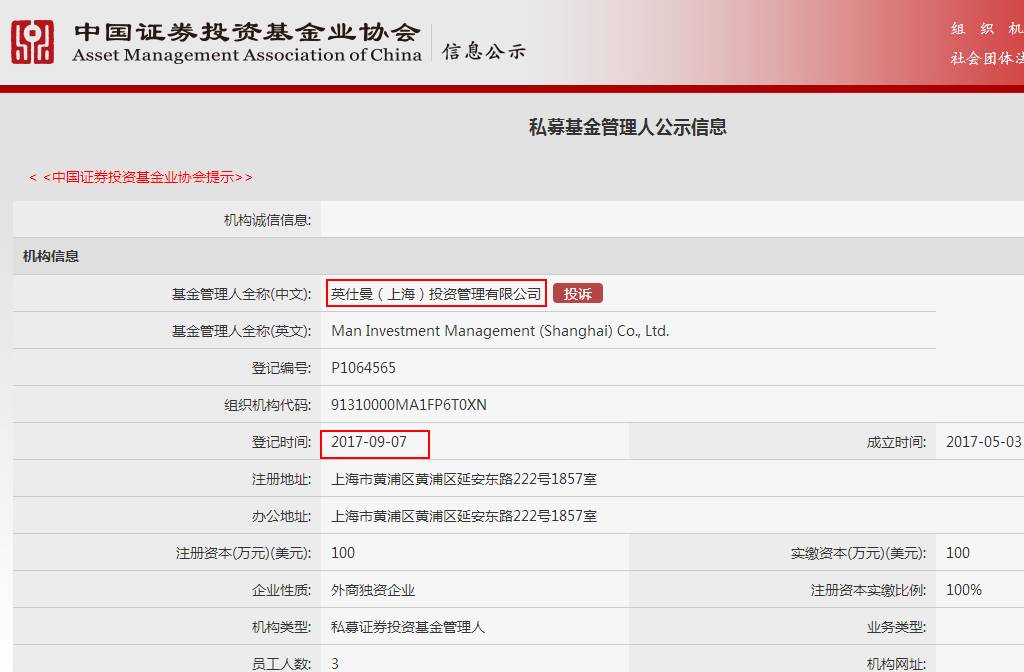Screen dimensions: 1024x672
Task: Click the 成立时间 label
Action: [x=896, y=442]
